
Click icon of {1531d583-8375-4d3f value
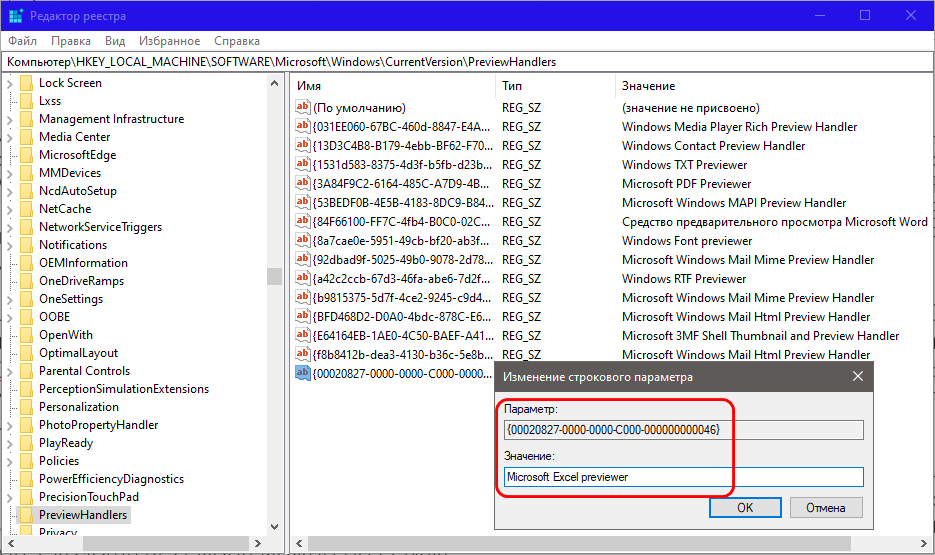pos(303,165)
